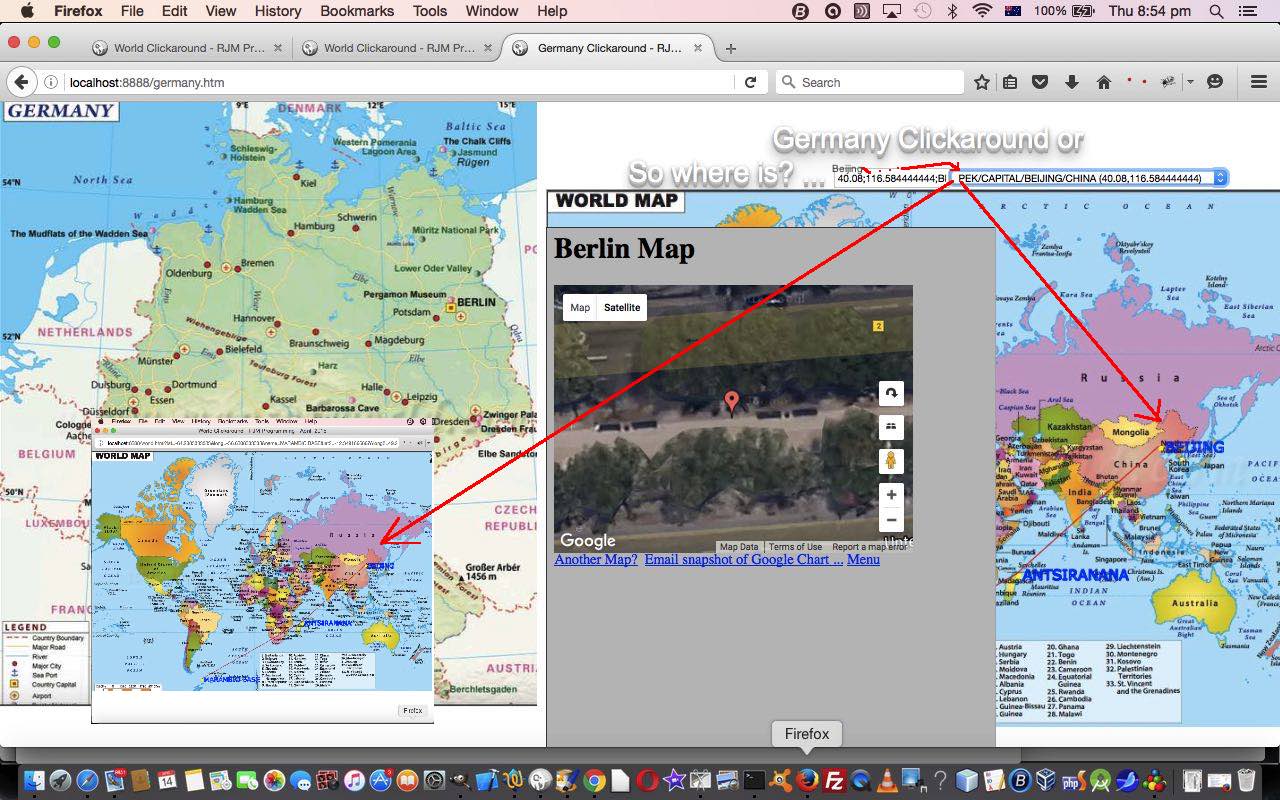
Task: Open Notification Center icon
Action: (x=1247, y=11)
